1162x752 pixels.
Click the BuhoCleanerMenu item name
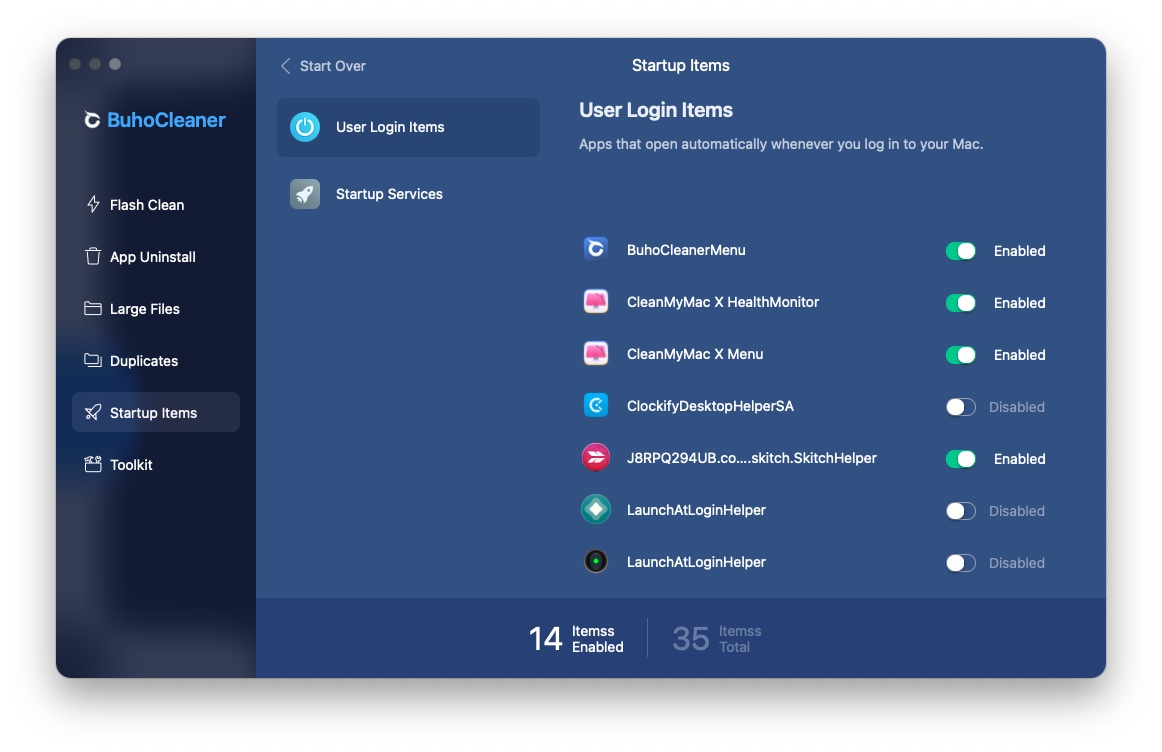(x=686, y=250)
